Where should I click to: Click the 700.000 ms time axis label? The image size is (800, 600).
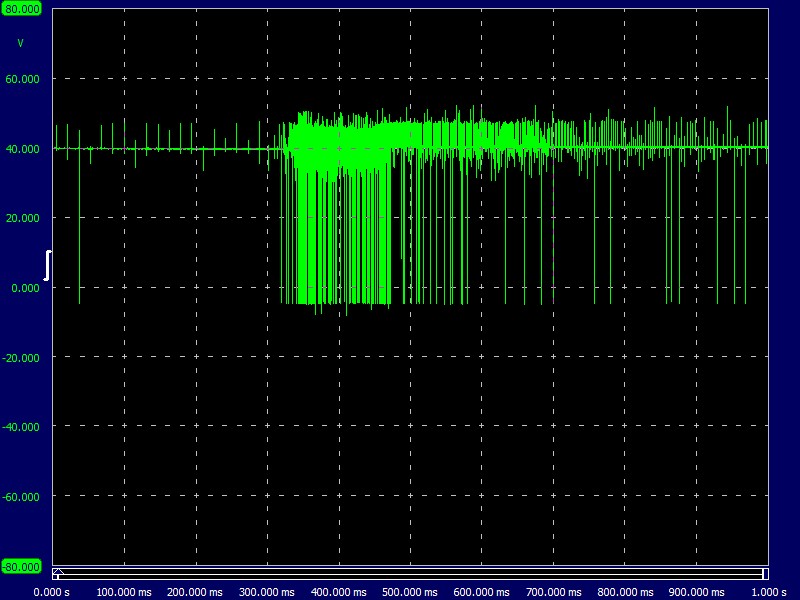(554, 592)
